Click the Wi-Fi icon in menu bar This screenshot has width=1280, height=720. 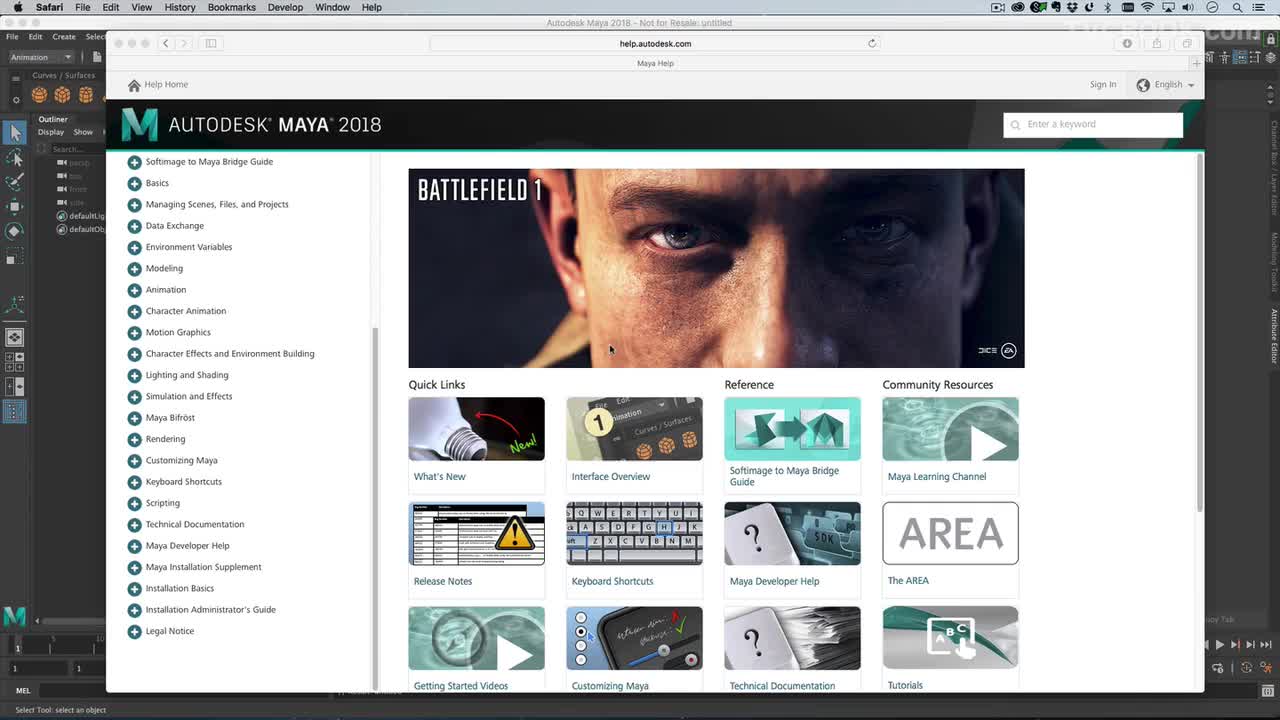point(1146,7)
